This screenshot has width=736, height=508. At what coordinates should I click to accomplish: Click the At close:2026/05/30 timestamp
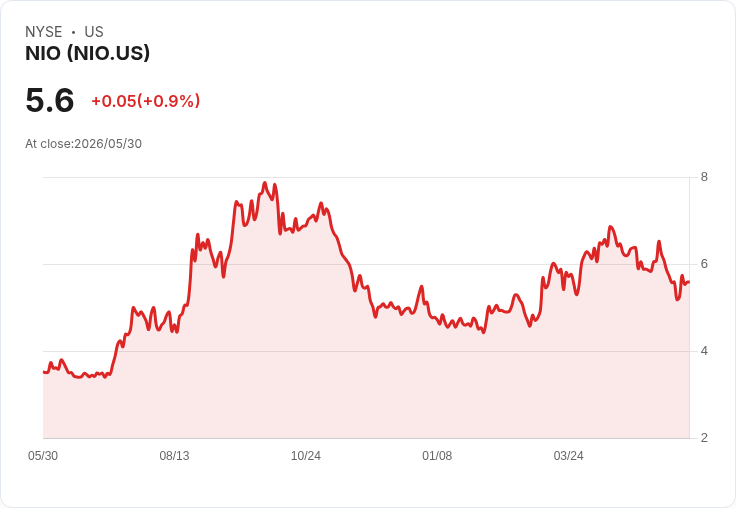point(84,144)
